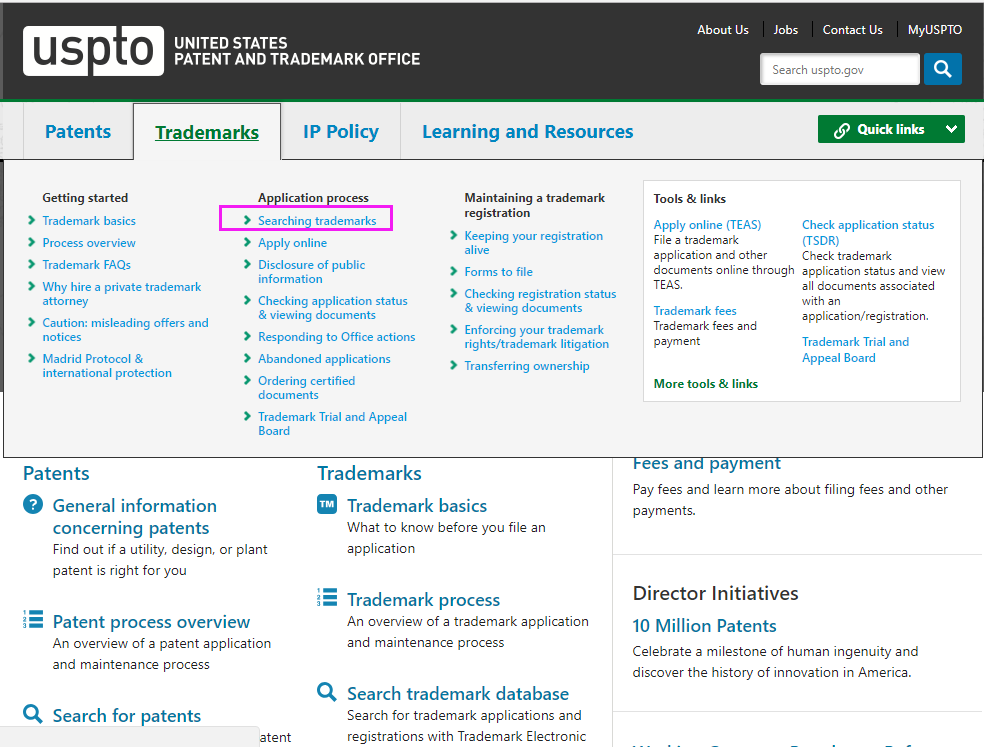The width and height of the screenshot is (984, 747).
Task: Click into the Search uspto.gov field
Action: tap(838, 70)
